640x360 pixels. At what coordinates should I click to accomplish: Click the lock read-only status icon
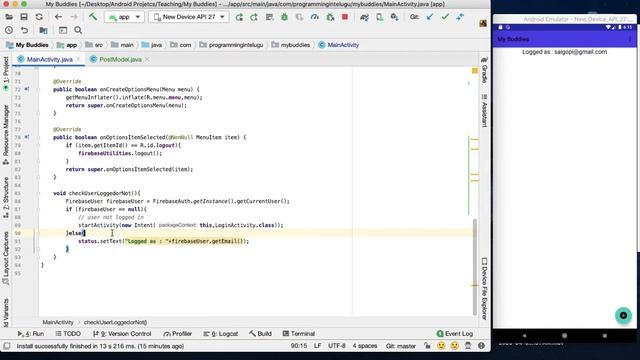pos(427,346)
